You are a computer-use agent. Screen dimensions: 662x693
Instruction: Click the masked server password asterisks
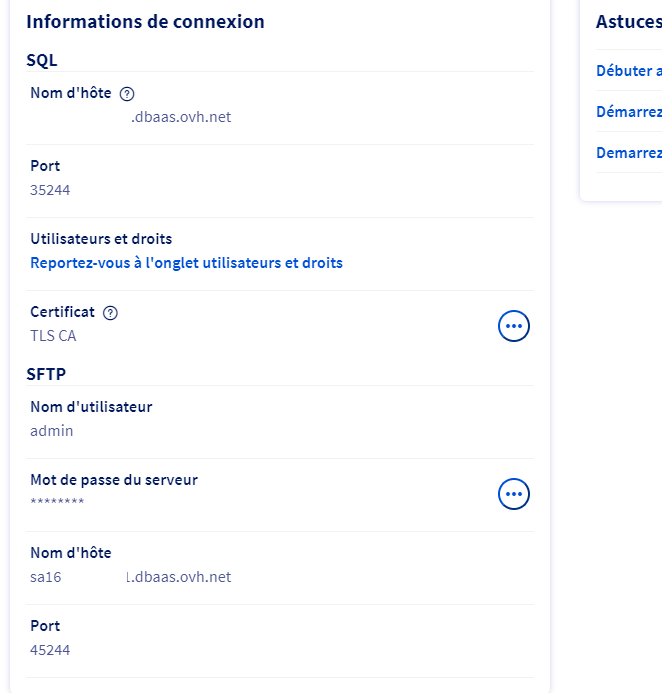pyautogui.click(x=57, y=502)
